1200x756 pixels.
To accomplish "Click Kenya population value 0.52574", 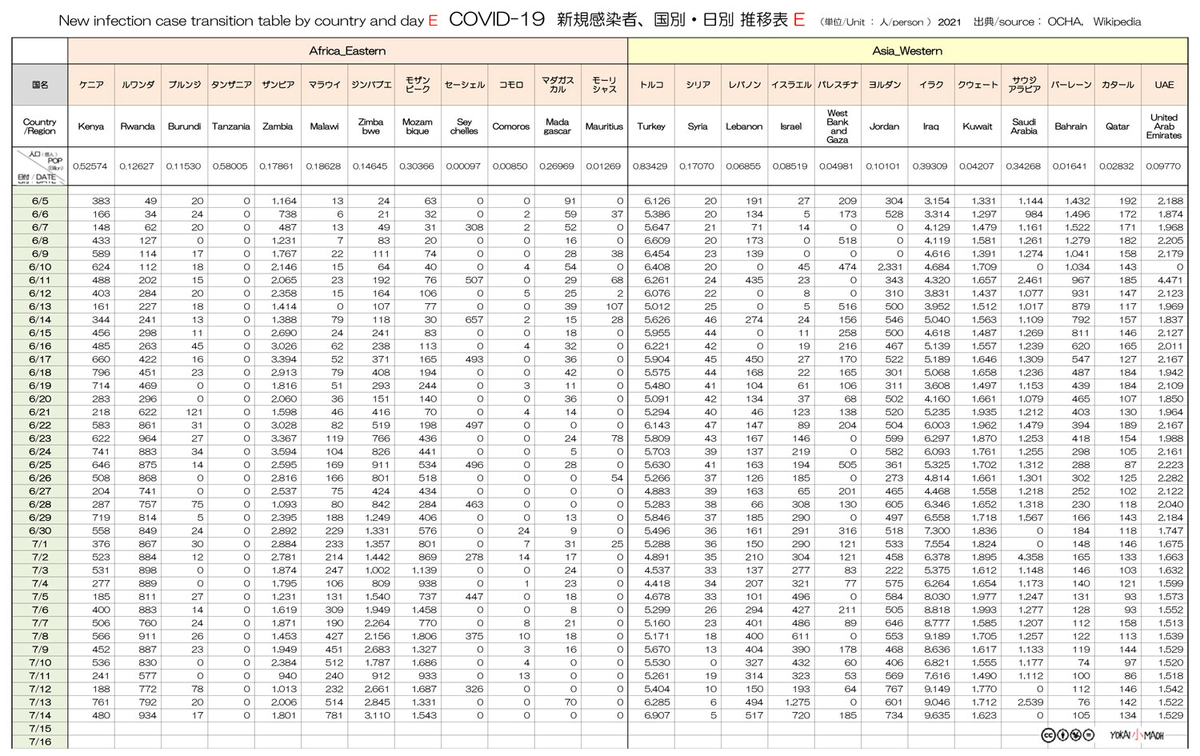I will (x=91, y=167).
